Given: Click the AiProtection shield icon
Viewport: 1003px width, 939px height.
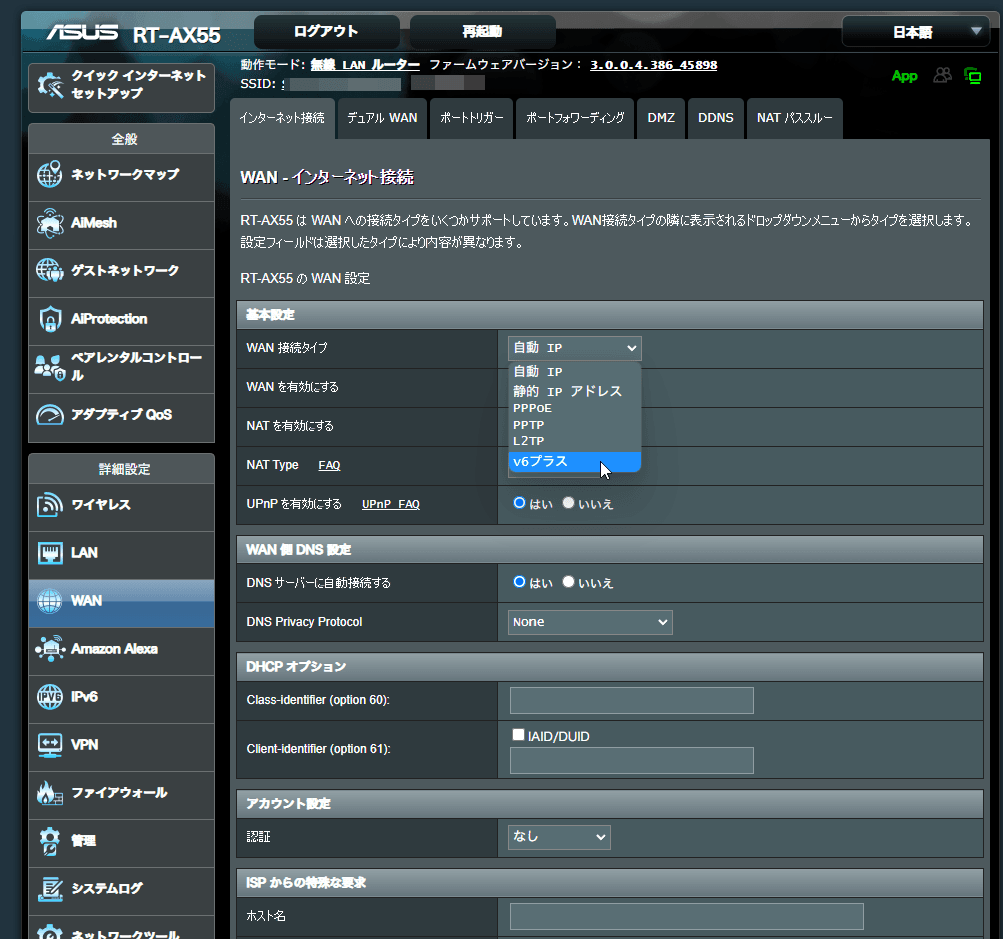Looking at the screenshot, I should tap(50, 319).
